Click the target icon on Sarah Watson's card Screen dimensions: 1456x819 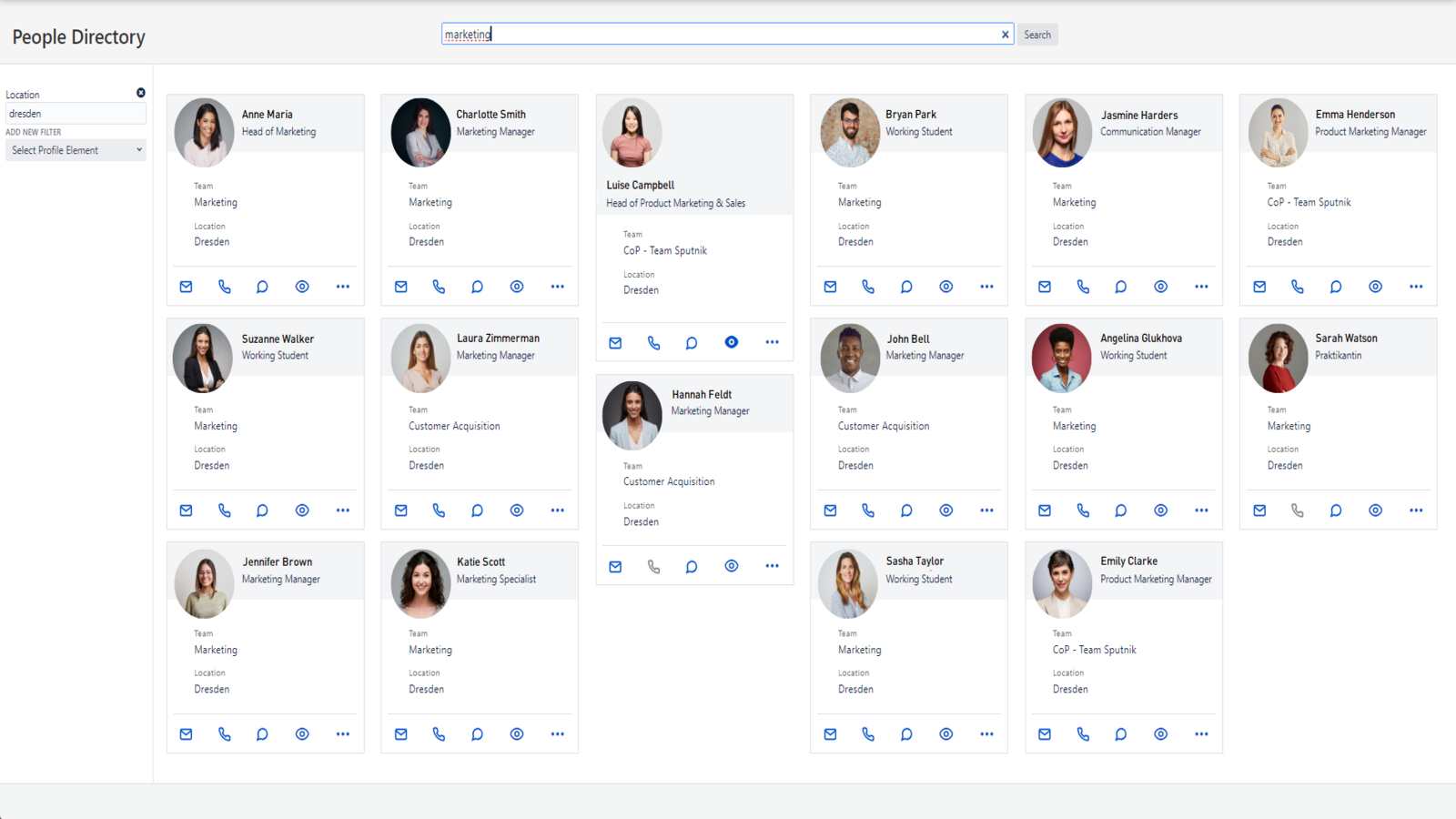(x=1375, y=511)
